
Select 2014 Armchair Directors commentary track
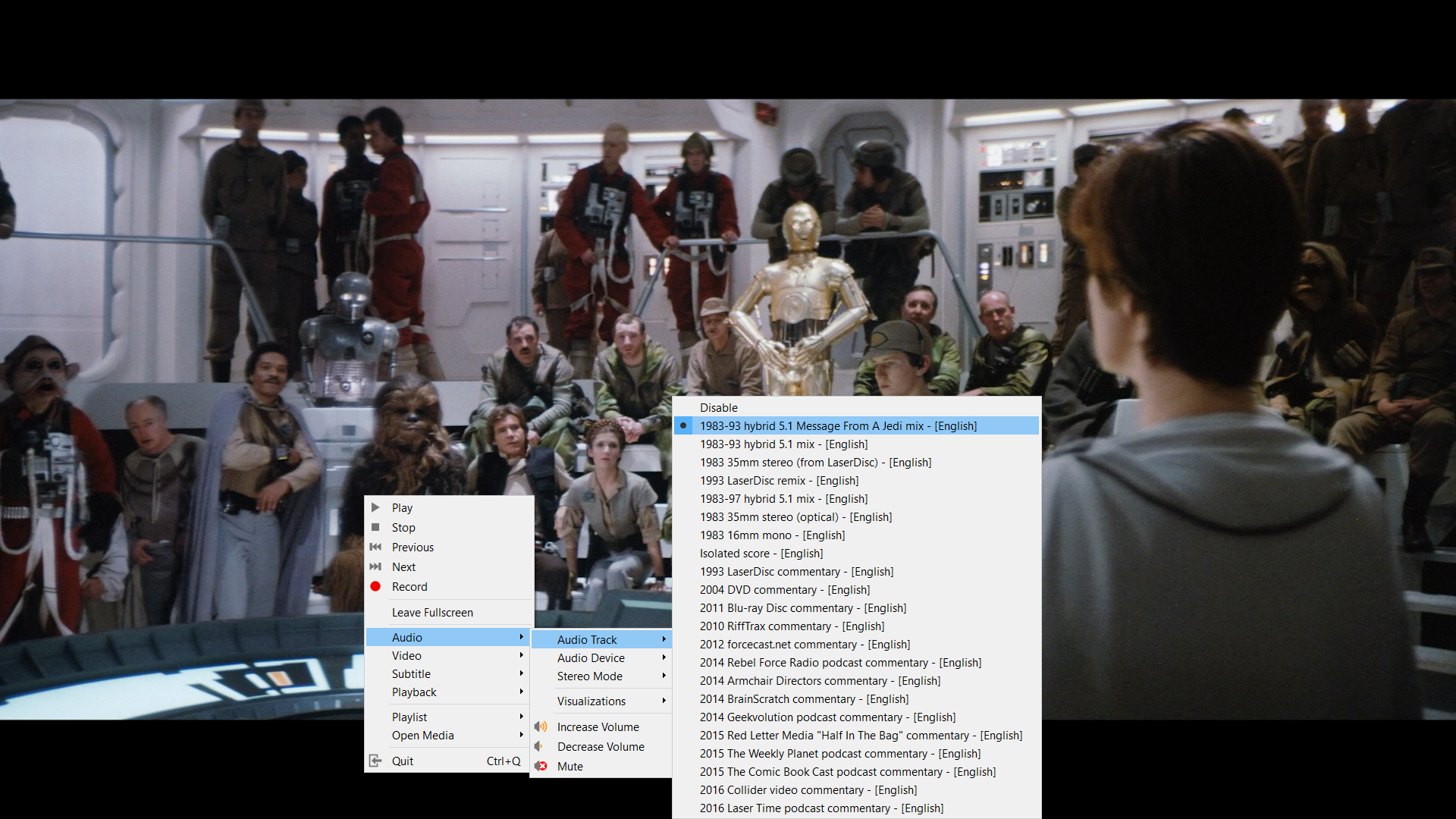856,680
